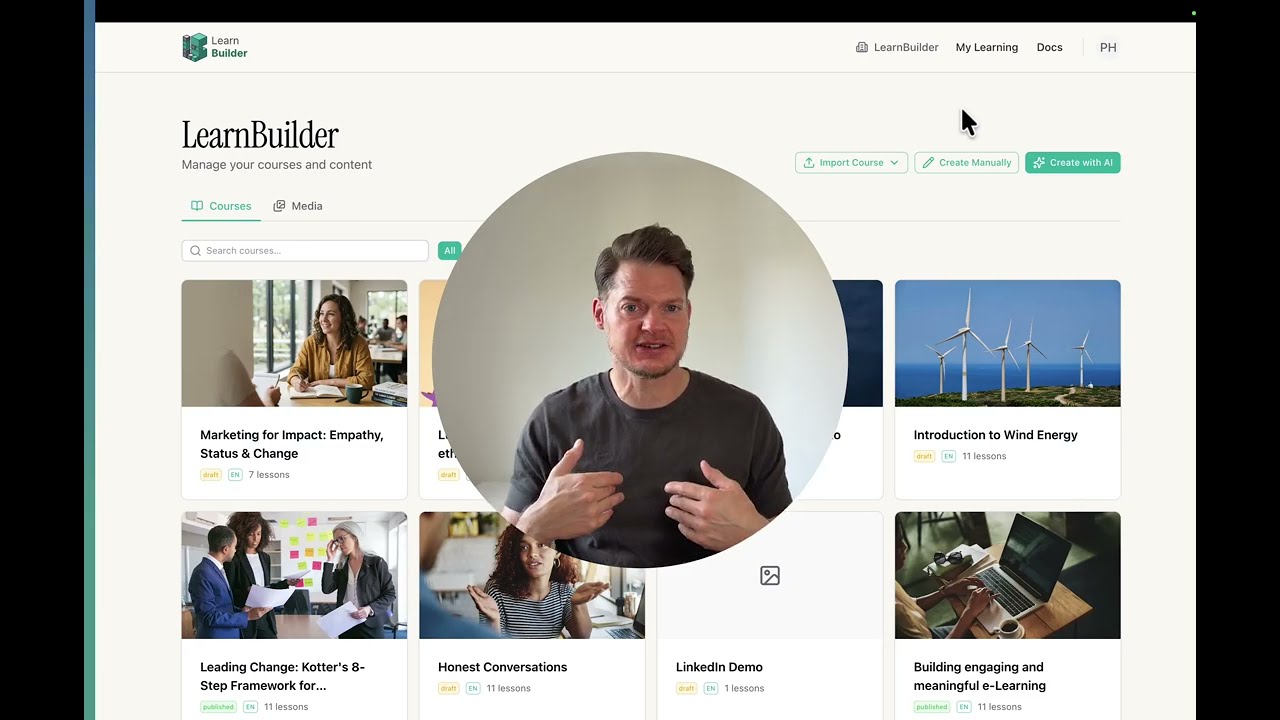Click the search magnifier icon
The image size is (1280, 720).
195,250
